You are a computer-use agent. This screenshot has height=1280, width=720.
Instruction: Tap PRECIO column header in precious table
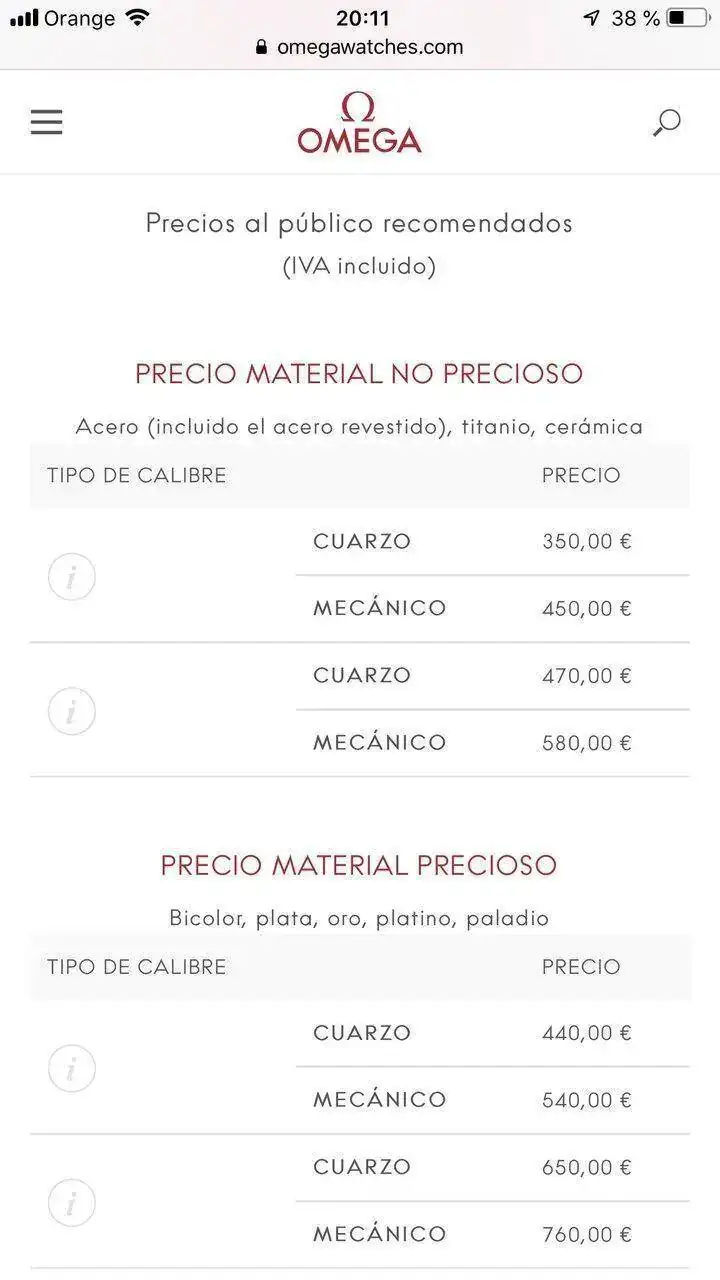click(x=581, y=967)
